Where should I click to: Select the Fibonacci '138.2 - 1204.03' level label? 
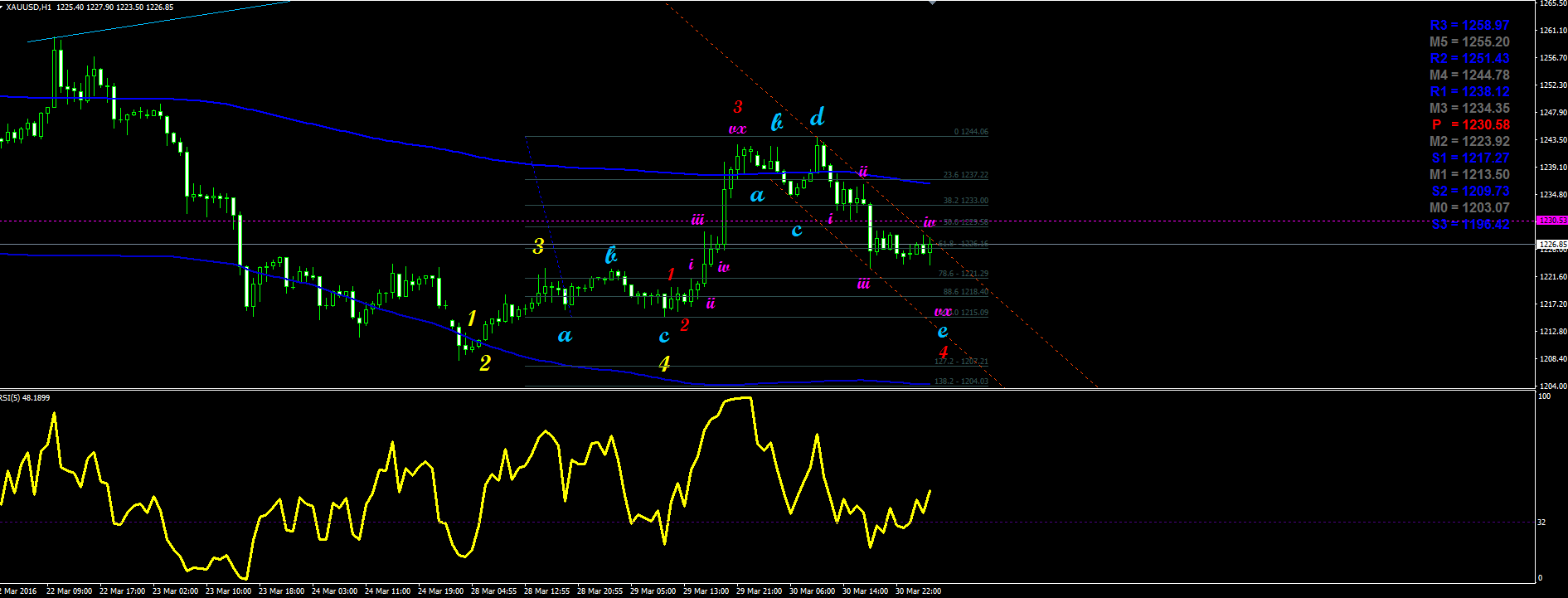coord(961,382)
